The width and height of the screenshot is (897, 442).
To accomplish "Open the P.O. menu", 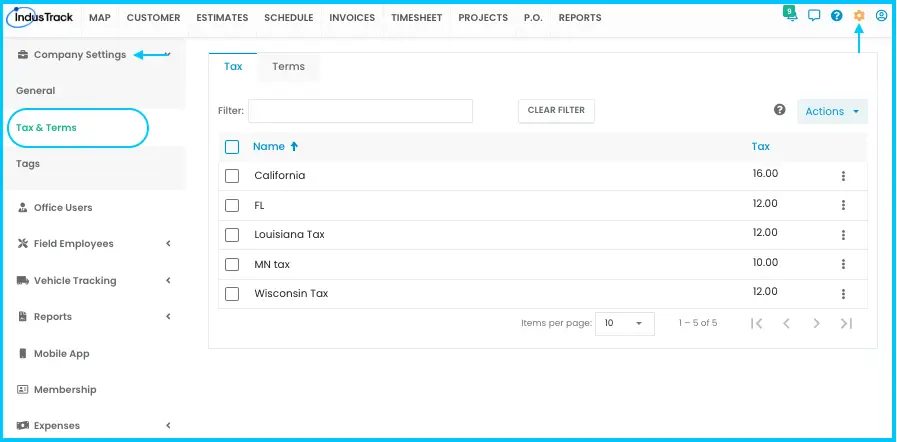I will [x=533, y=18].
